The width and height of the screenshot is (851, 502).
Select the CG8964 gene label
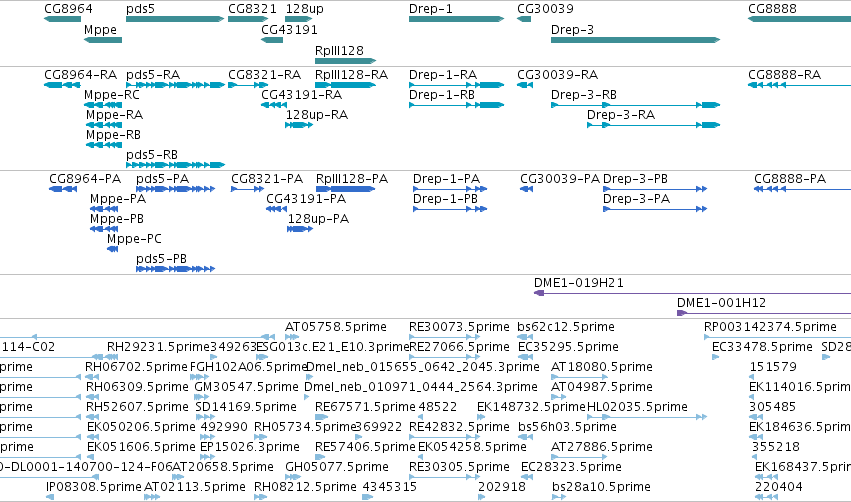pos(68,9)
